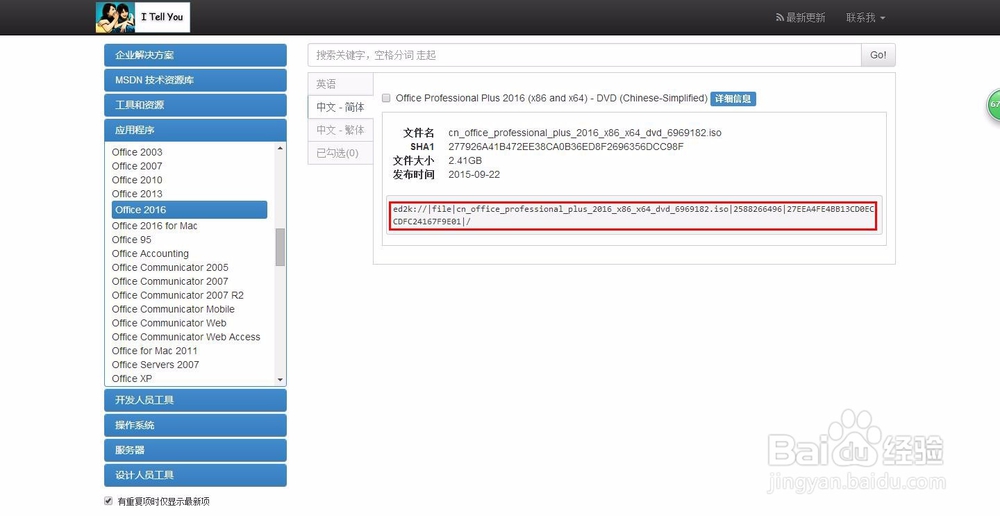
Task: Click the list scrollbar down arrow
Action: [280, 380]
